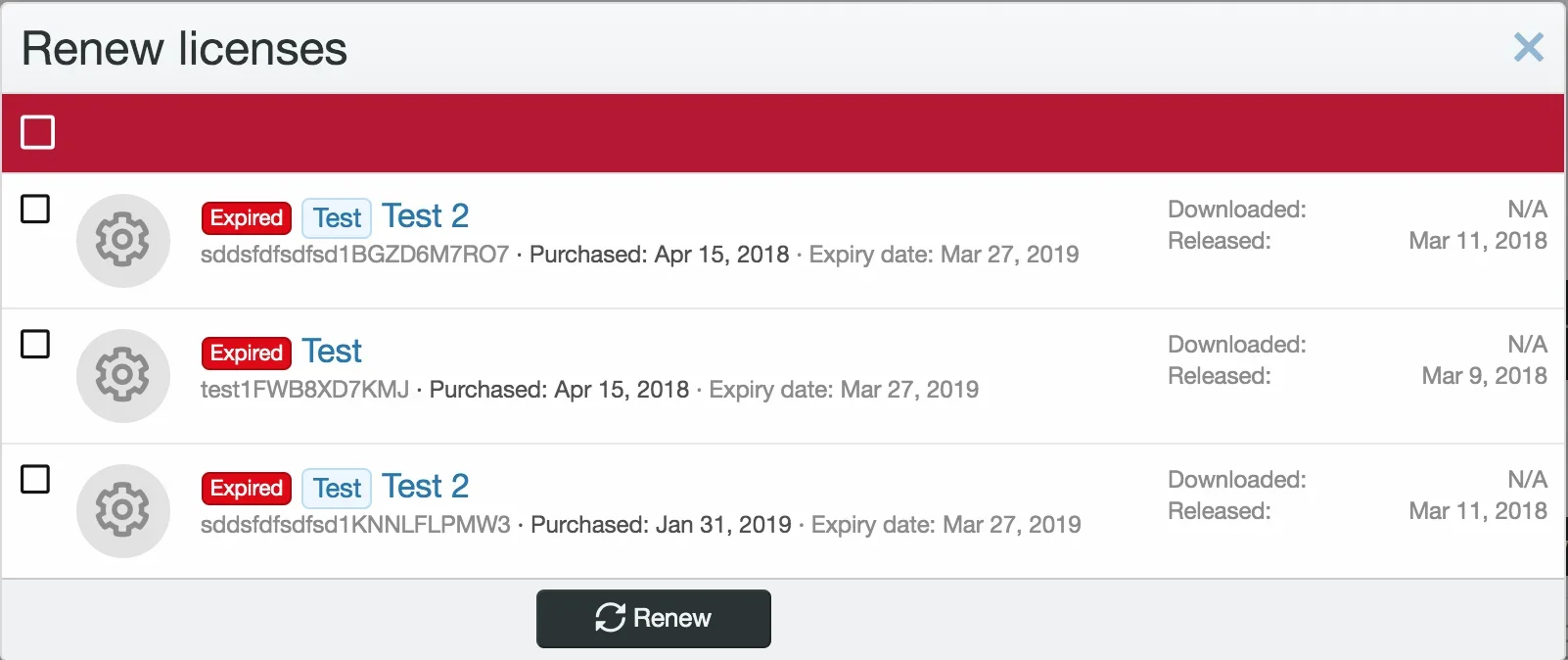Viewport: 1568px width, 660px height.
Task: Click gear icon of license sddsfdfsdfsd1KNNLFLPMW3
Action: click(x=123, y=511)
